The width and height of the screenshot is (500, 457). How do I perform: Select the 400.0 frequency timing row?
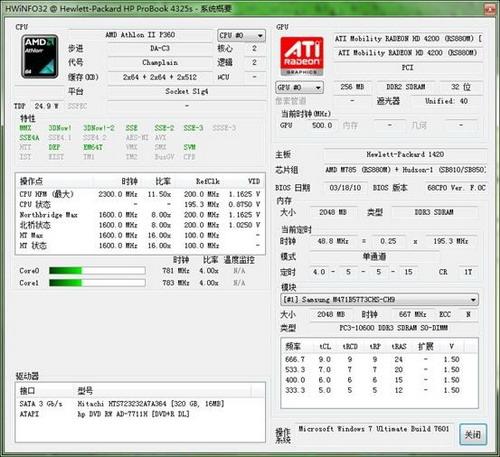pyautogui.click(x=379, y=380)
